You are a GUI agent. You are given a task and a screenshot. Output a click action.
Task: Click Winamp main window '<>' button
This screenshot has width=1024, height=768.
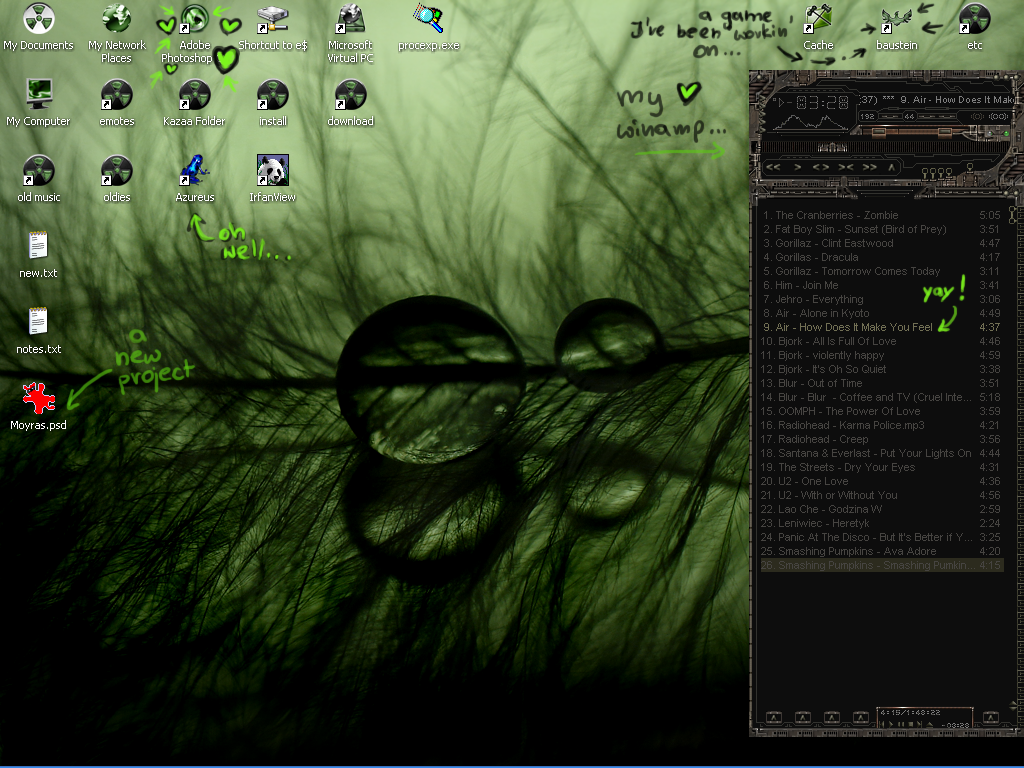point(821,167)
